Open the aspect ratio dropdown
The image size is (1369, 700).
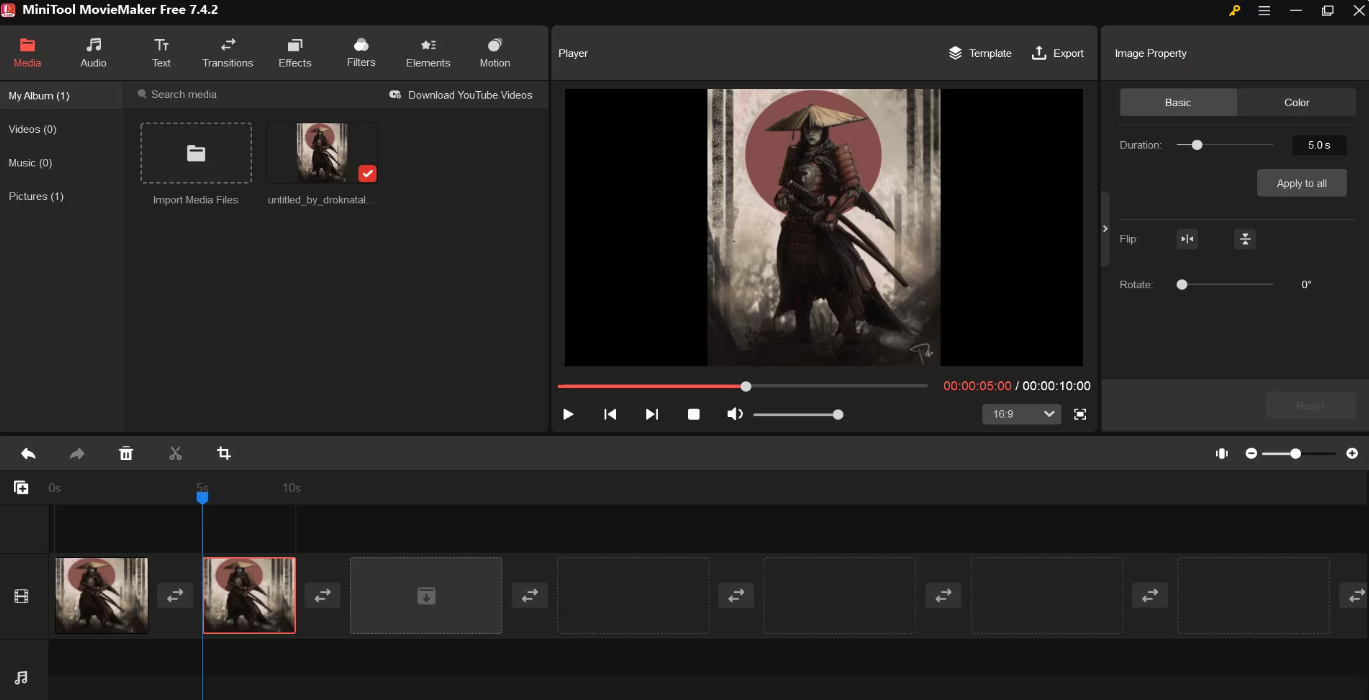tap(1021, 413)
